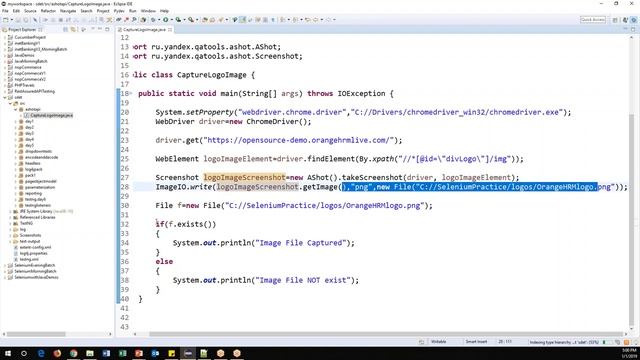The image size is (640, 360).
Task: Select CaptureLogoImage.java in Project Explorer
Action: point(51,115)
